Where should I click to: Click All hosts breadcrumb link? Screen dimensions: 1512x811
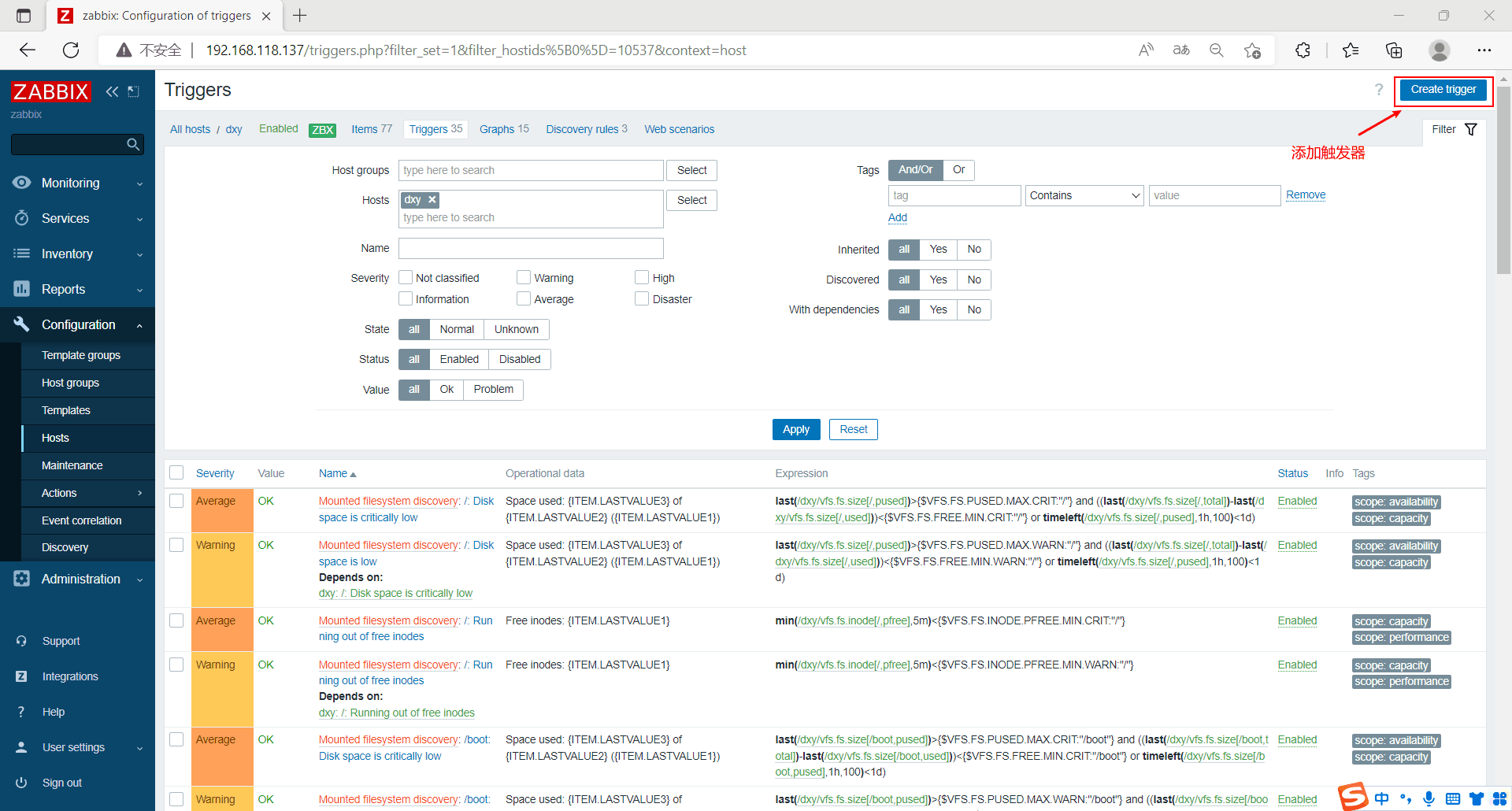[190, 129]
